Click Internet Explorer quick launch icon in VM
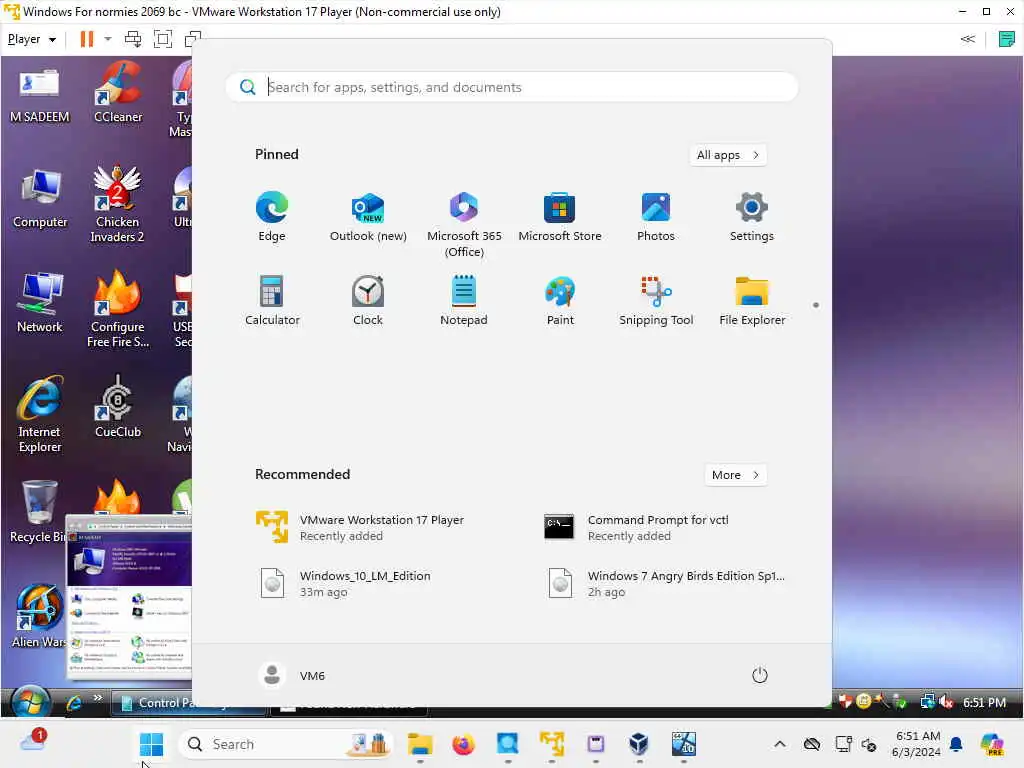Image resolution: width=1024 pixels, height=768 pixels. [74, 703]
